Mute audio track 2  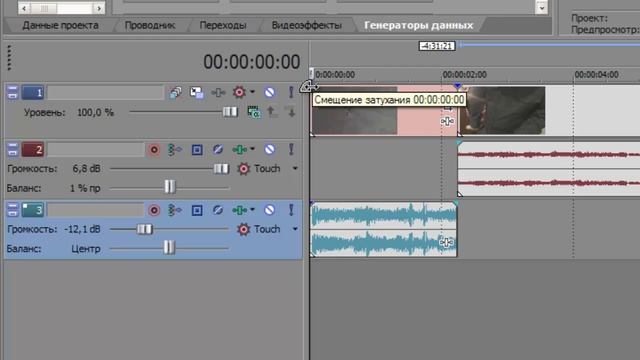point(269,150)
